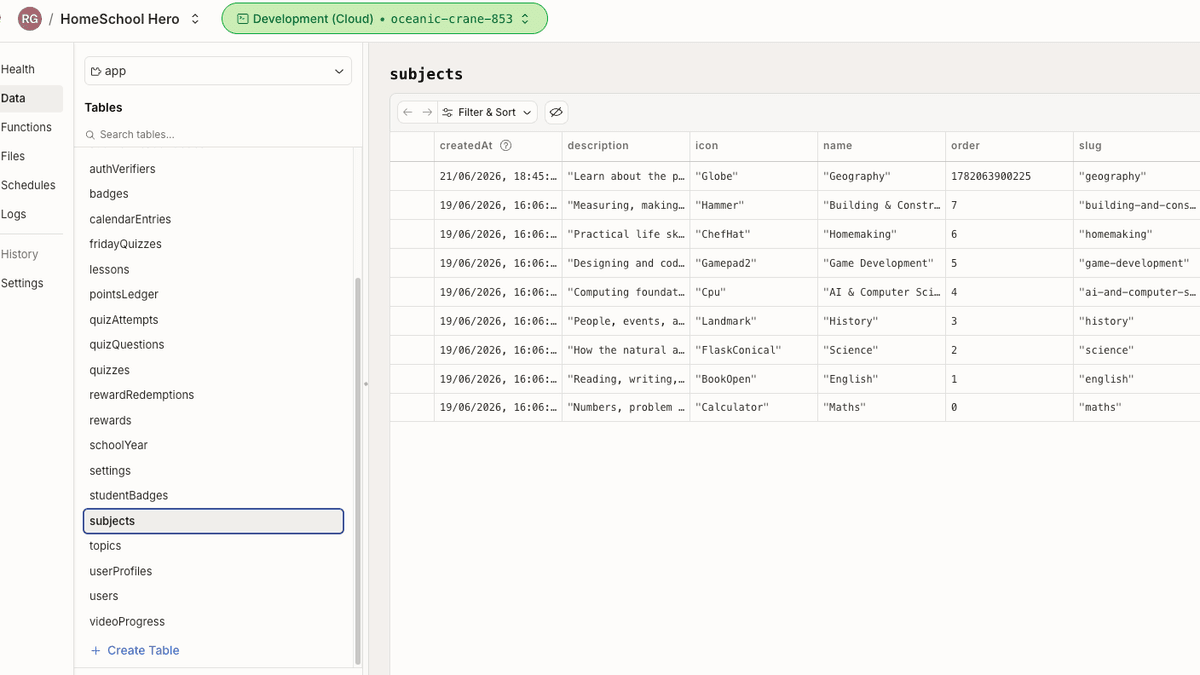Open the quizQuestions table

pos(213,344)
